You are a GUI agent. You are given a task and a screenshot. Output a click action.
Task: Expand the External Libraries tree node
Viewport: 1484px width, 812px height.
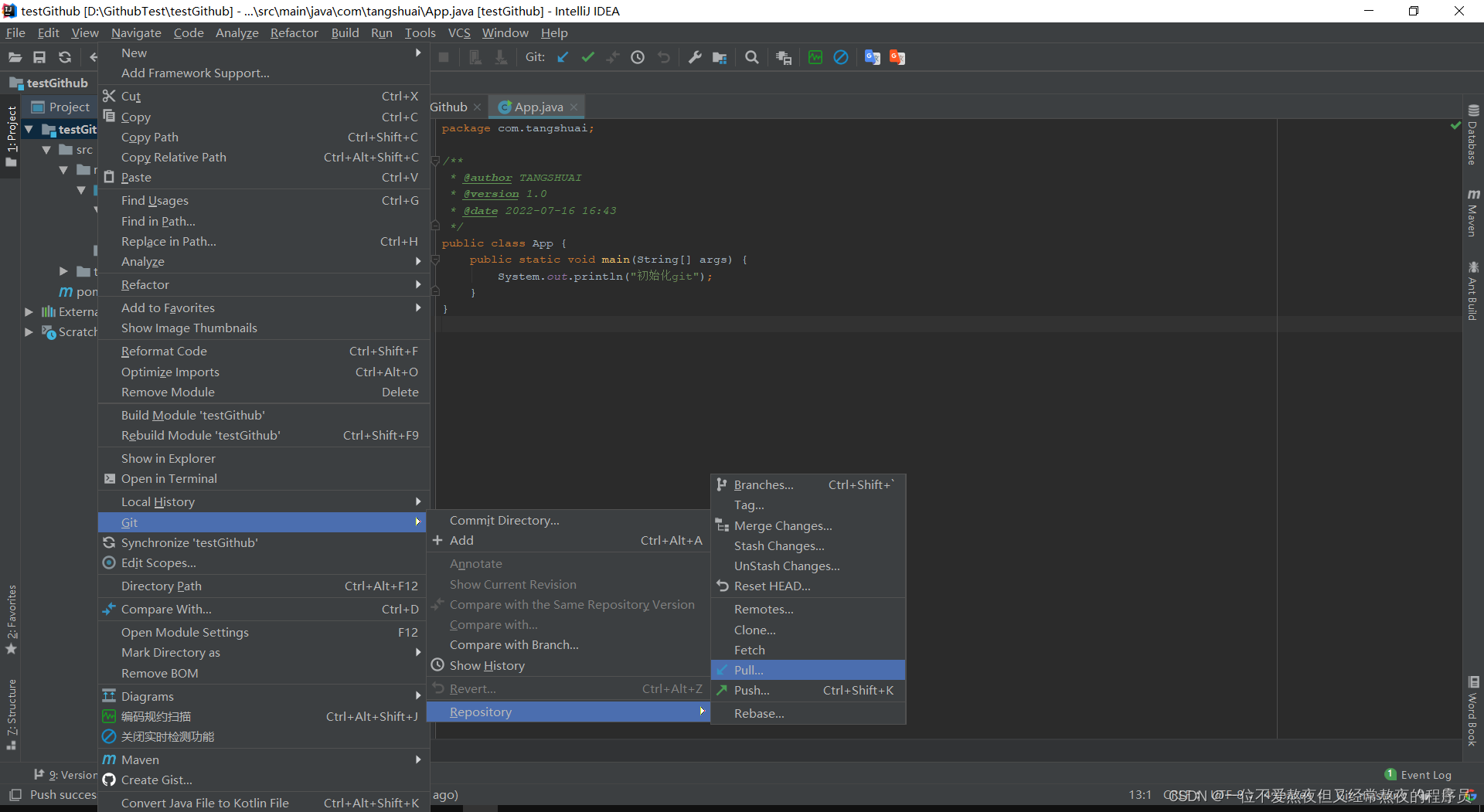click(29, 312)
